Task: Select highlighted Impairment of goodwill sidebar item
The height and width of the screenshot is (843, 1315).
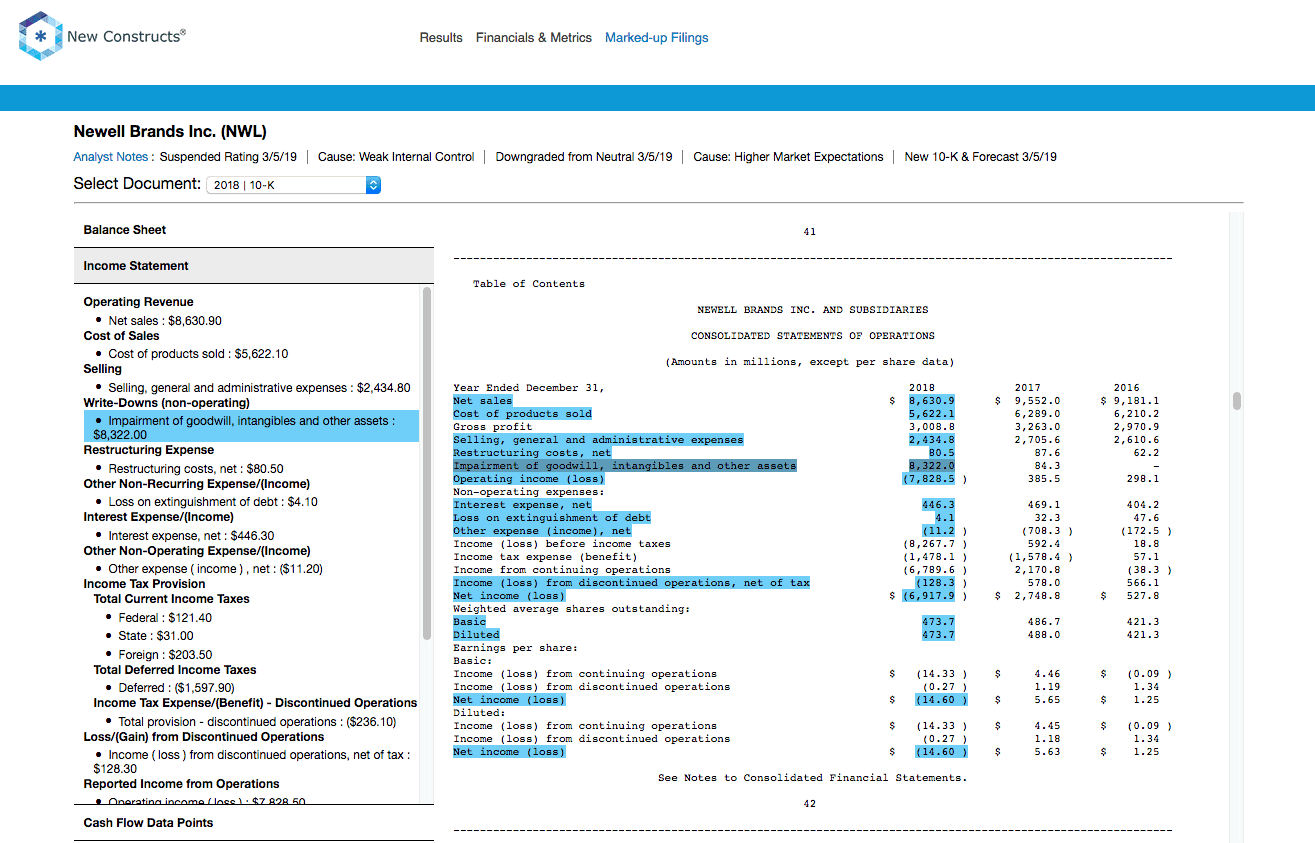Action: click(250, 428)
